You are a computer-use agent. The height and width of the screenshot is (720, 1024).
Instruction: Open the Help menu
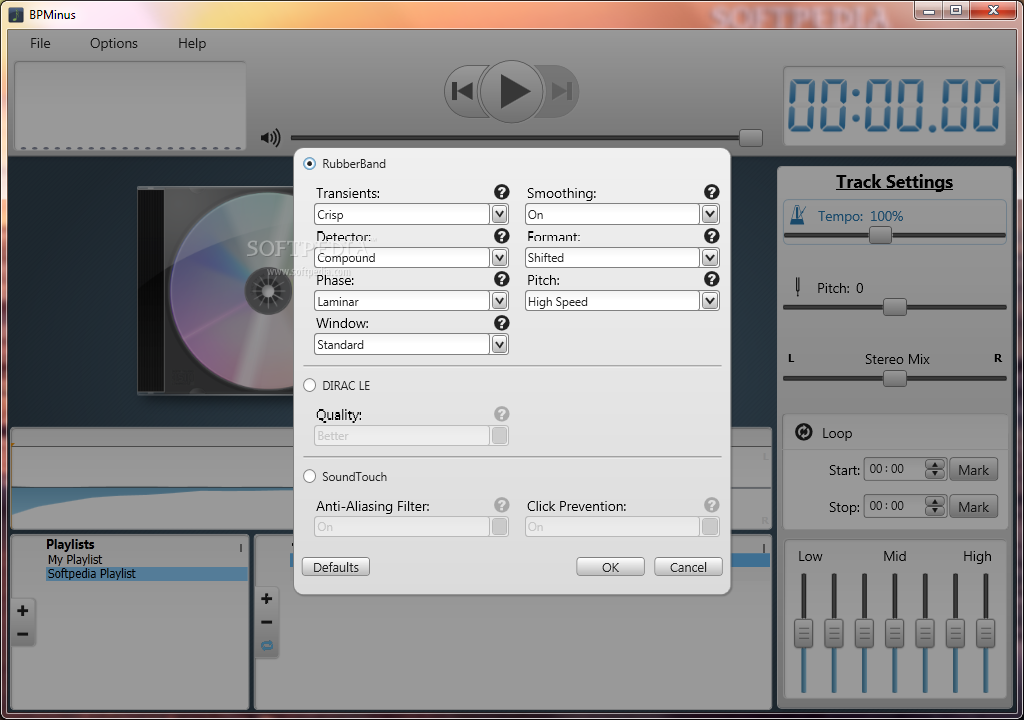click(x=192, y=43)
